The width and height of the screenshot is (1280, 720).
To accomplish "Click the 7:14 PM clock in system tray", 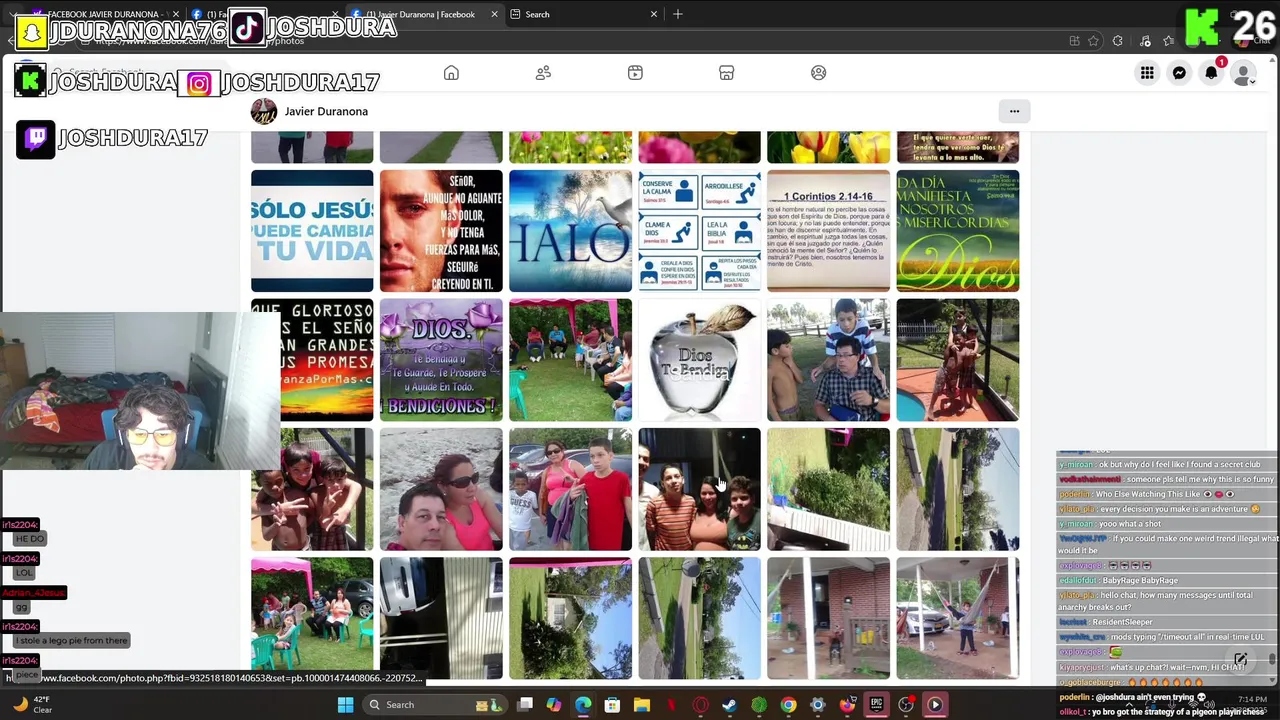I will point(1252,700).
